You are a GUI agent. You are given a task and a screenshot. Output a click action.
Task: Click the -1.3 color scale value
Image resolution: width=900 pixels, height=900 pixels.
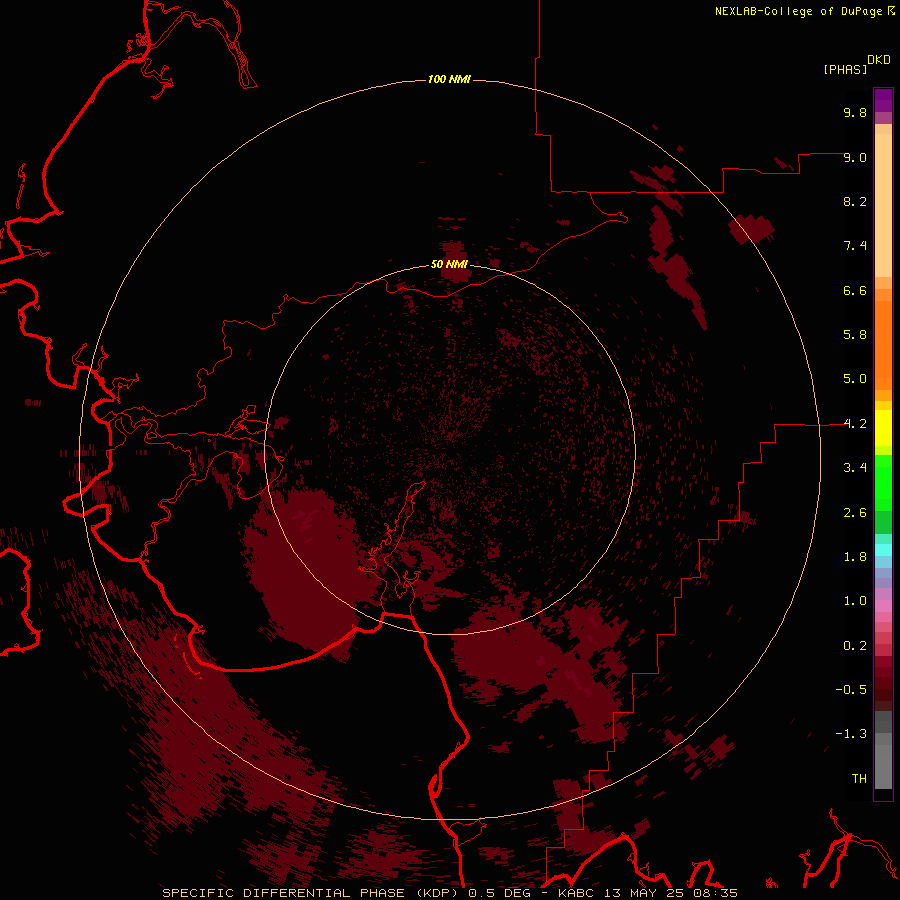tap(851, 734)
